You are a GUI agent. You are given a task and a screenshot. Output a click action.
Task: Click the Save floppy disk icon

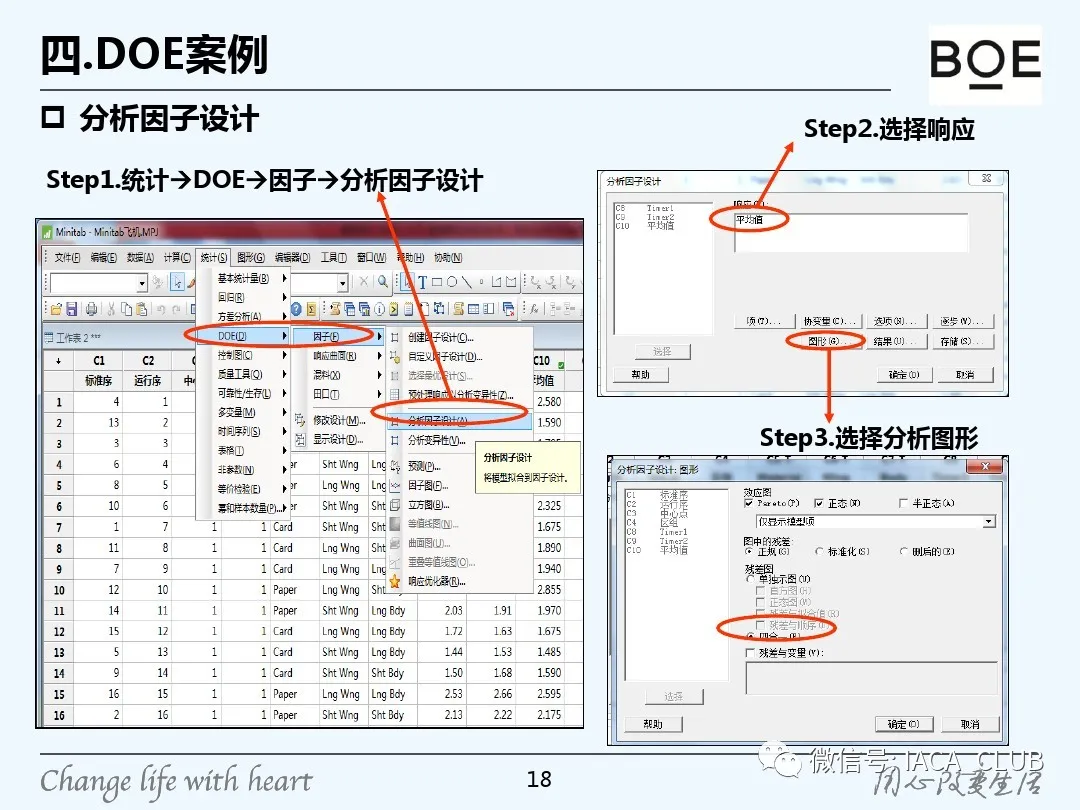coord(71,309)
